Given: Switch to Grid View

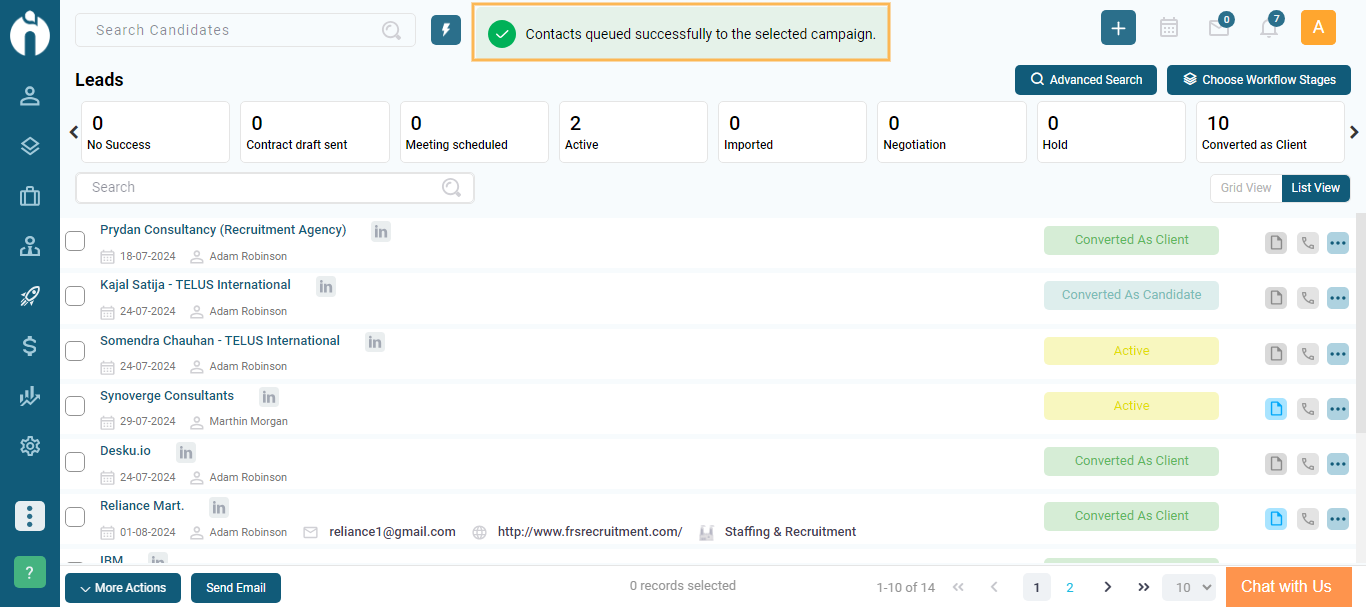Looking at the screenshot, I should pos(1246,188).
